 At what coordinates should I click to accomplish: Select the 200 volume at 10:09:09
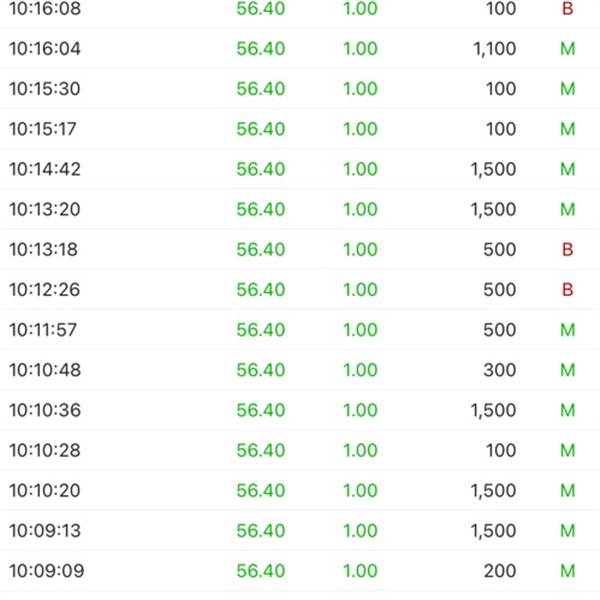click(500, 571)
